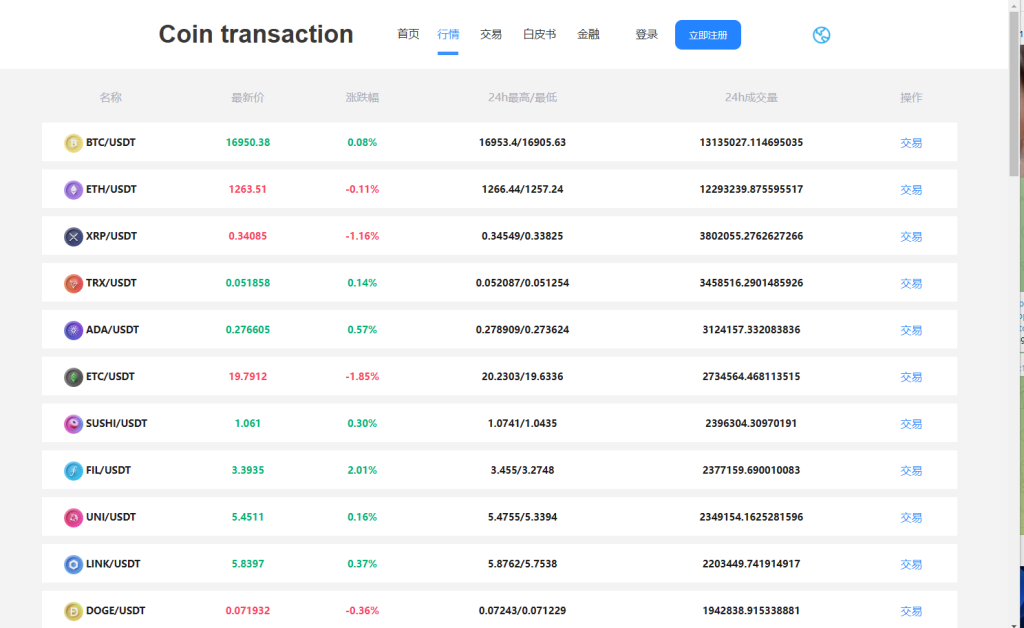The image size is (1024, 628).
Task: Click the 登录 login link
Action: click(x=646, y=34)
